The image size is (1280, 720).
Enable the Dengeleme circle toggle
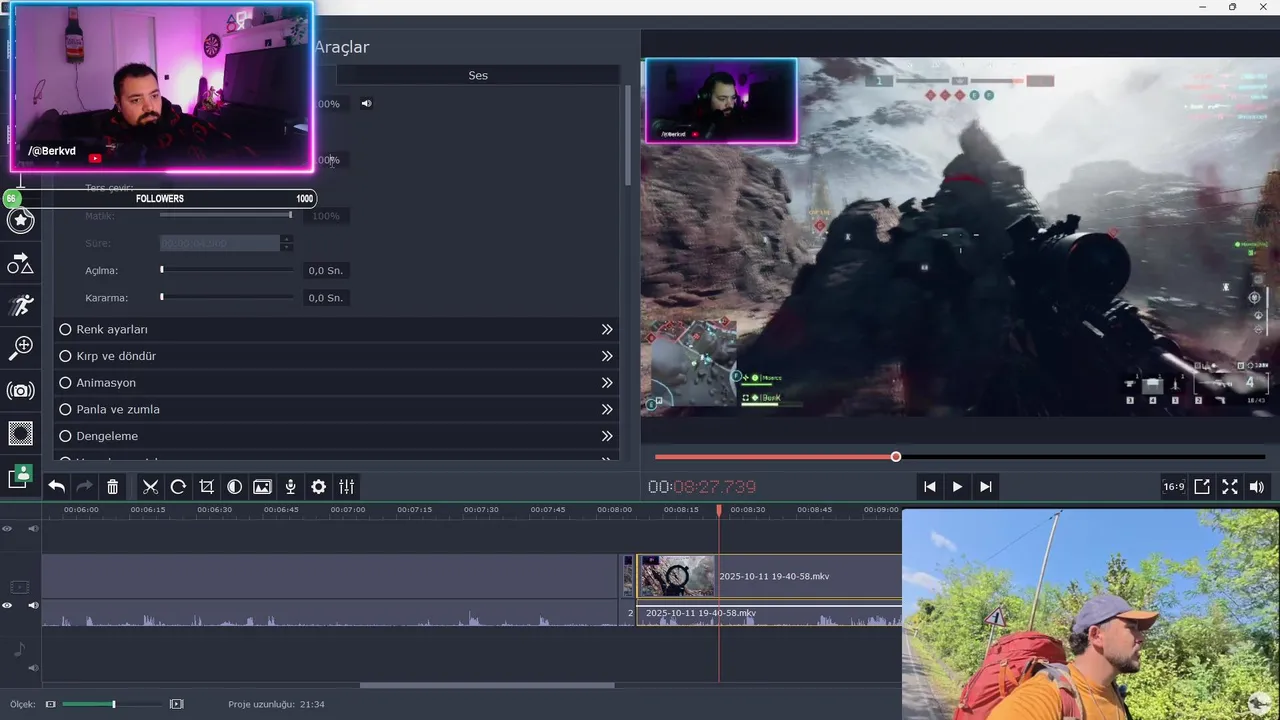(x=65, y=436)
